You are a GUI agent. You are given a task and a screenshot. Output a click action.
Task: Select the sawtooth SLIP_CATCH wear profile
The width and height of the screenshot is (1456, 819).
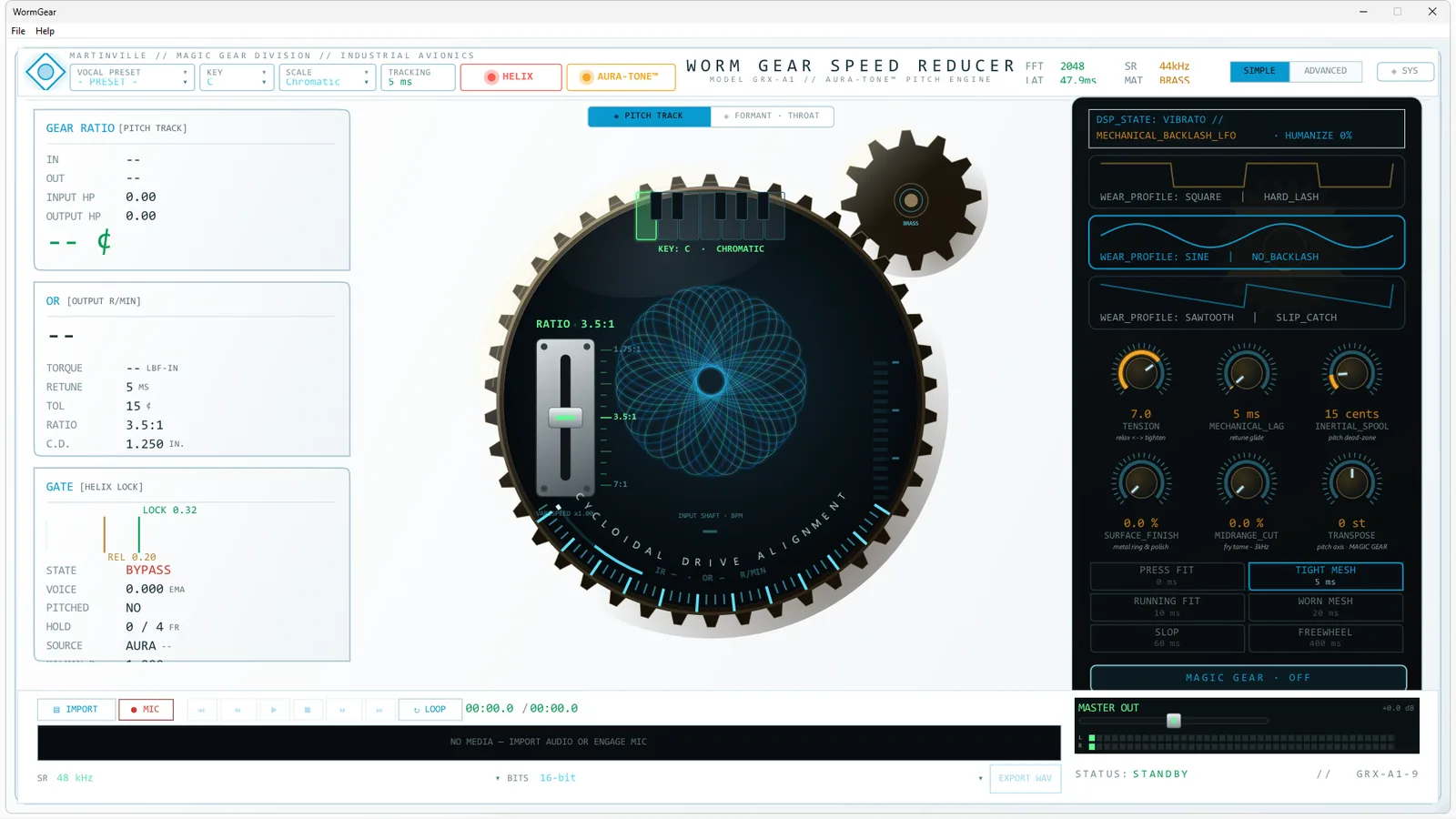pos(1247,303)
